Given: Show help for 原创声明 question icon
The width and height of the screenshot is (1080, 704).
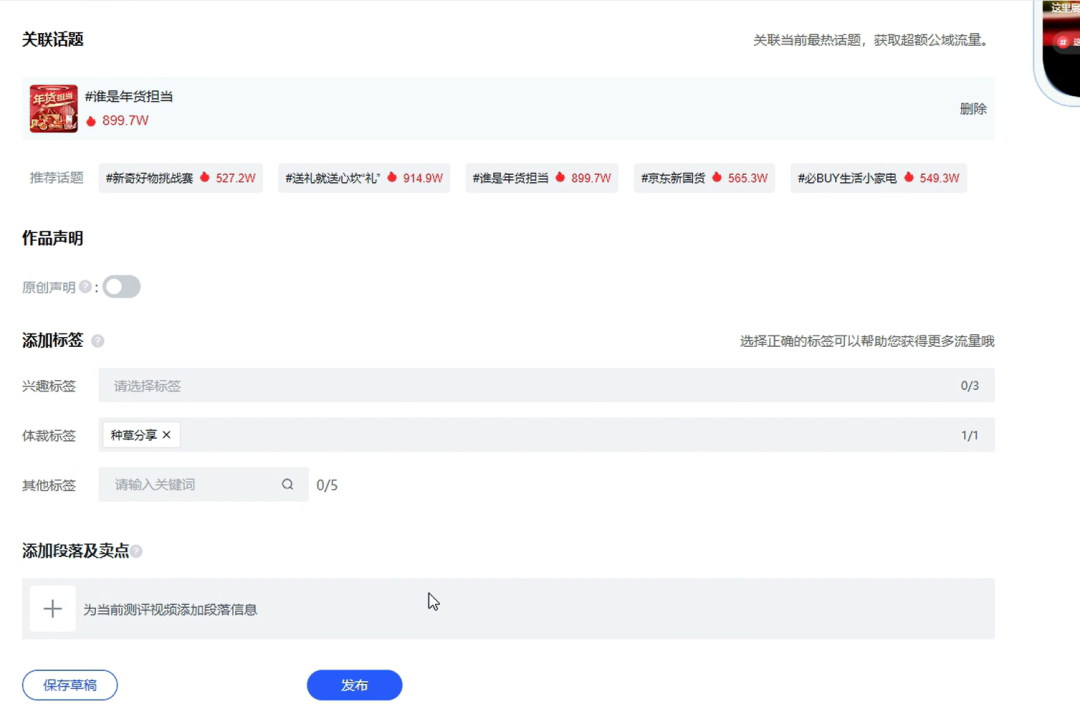Looking at the screenshot, I should [x=85, y=287].
